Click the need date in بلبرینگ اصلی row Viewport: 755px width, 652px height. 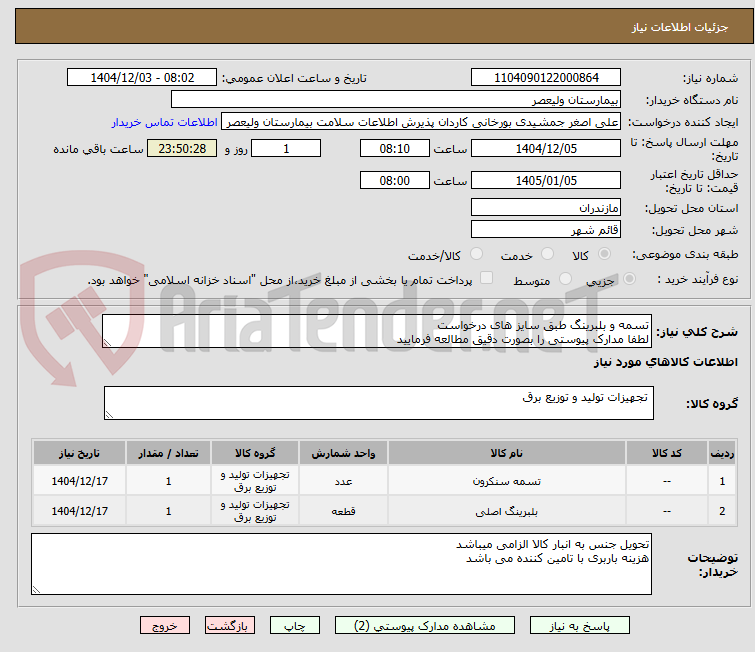click(79, 511)
